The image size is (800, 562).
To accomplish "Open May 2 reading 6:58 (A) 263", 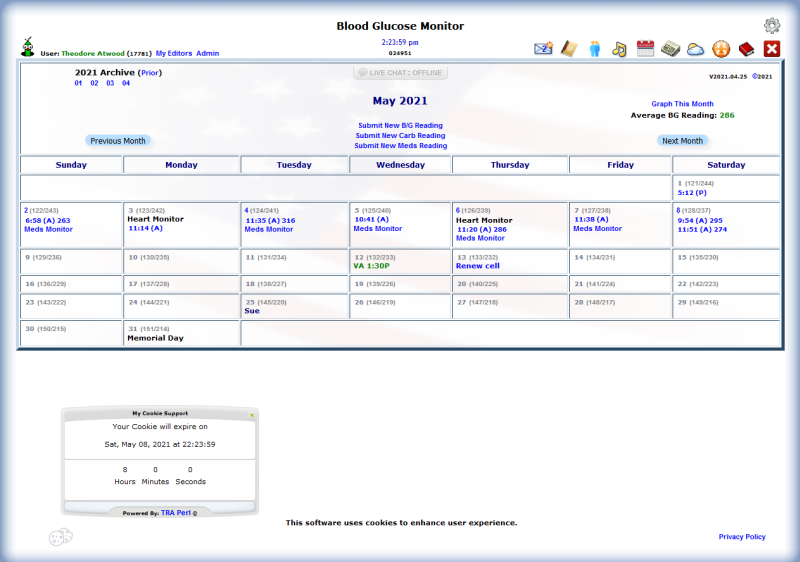I will pyautogui.click(x=48, y=221).
